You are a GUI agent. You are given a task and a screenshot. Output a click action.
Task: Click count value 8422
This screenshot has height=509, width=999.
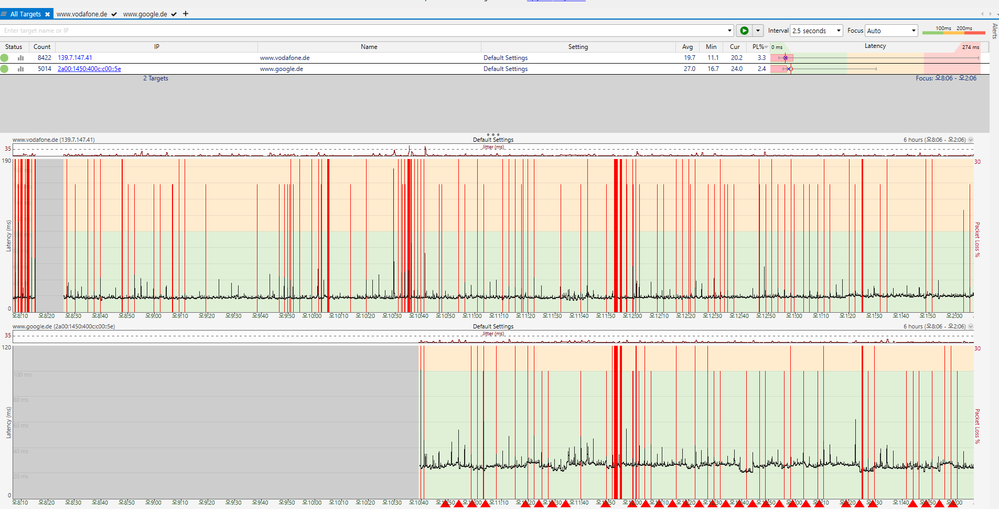tap(44, 58)
